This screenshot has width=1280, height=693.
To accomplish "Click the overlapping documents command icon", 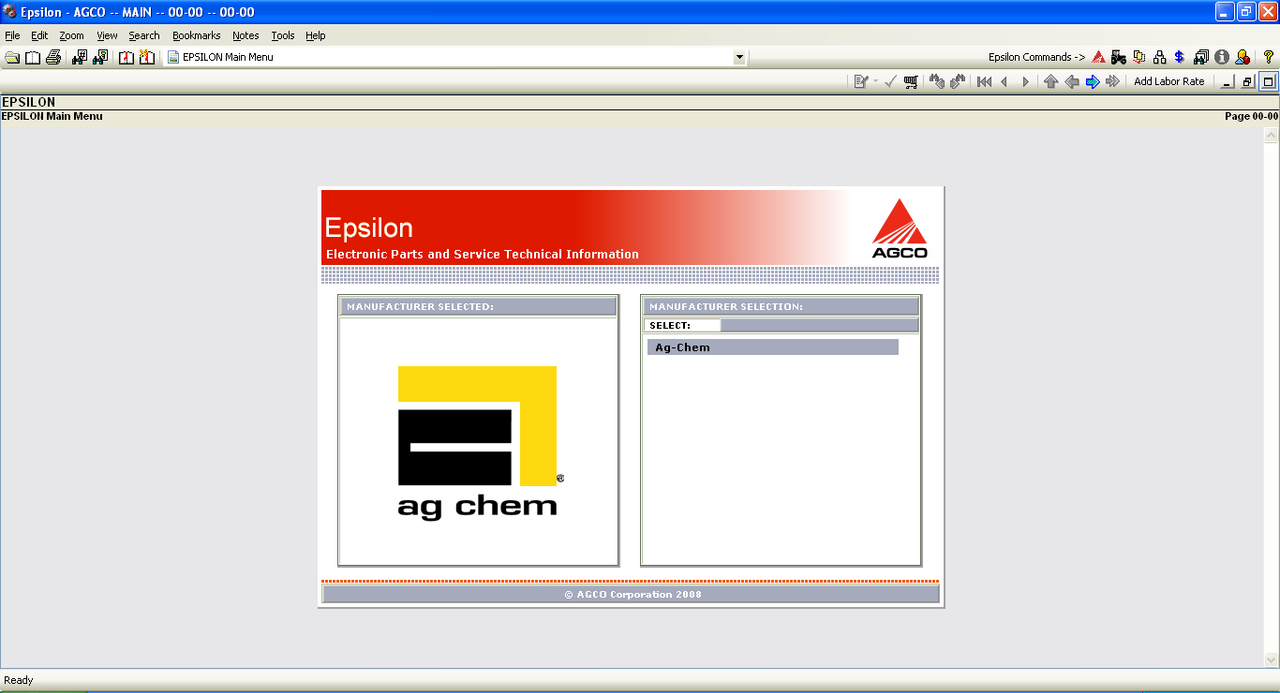I will (1139, 57).
